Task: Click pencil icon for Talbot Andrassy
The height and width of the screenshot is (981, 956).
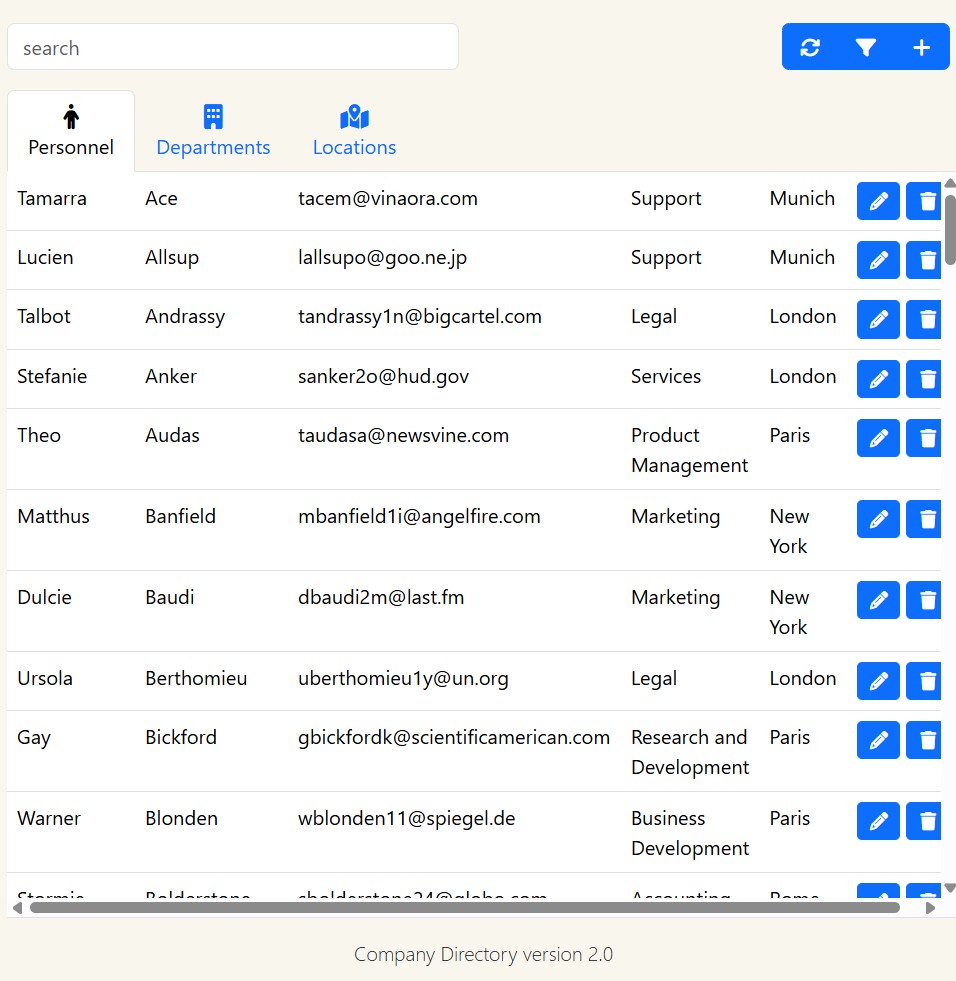Action: click(x=878, y=319)
